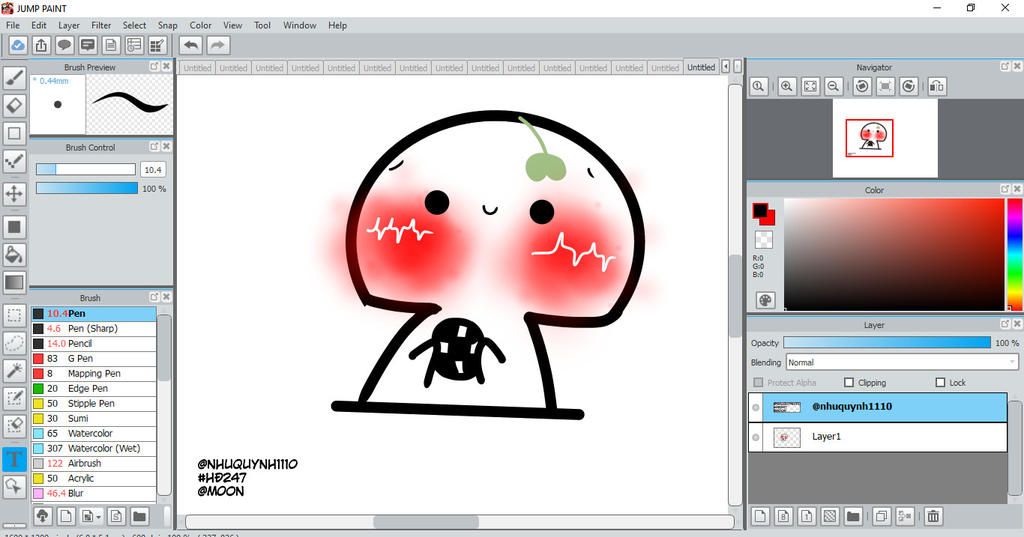Rotate canvas left in Navigator
This screenshot has height=537, width=1024.
(x=862, y=86)
